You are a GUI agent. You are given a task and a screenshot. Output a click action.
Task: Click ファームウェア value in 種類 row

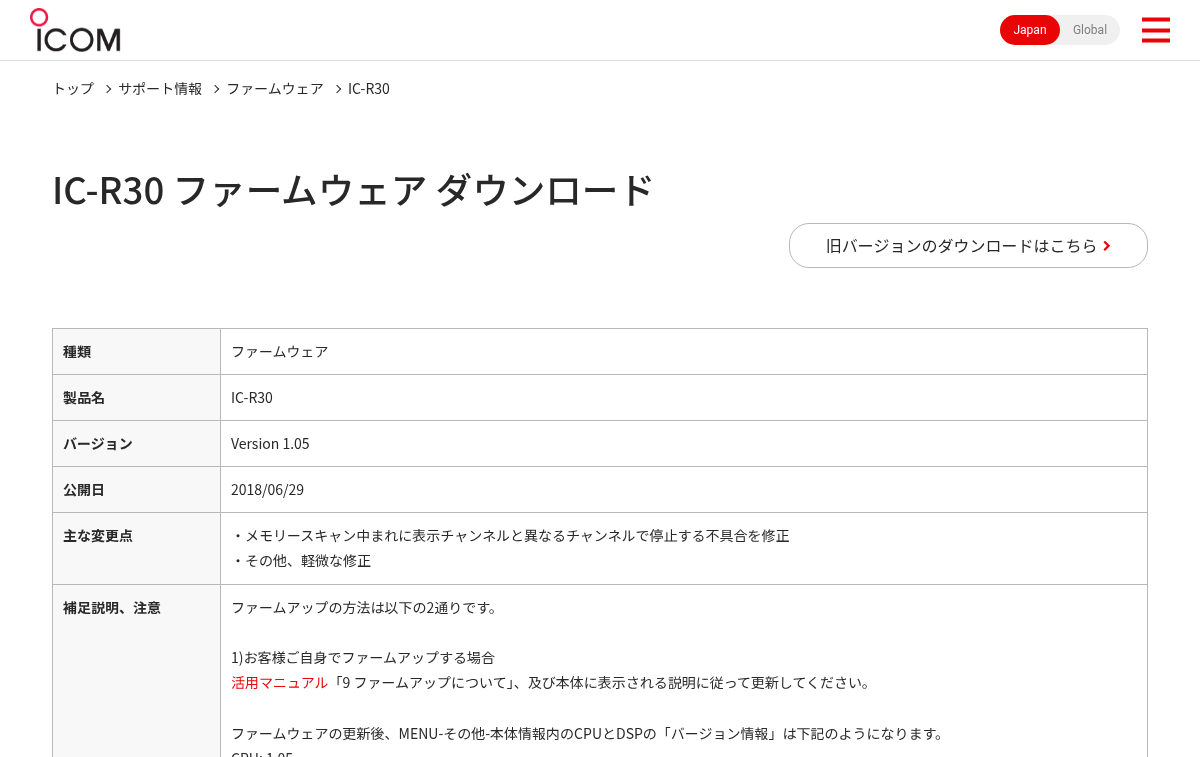tap(279, 351)
